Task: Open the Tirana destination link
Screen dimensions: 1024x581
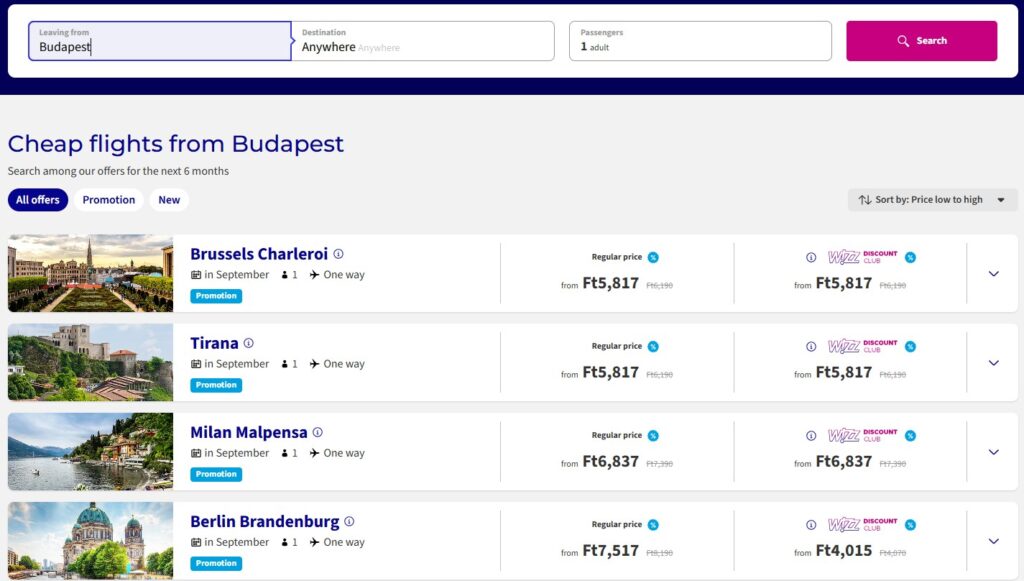Action: [x=214, y=343]
